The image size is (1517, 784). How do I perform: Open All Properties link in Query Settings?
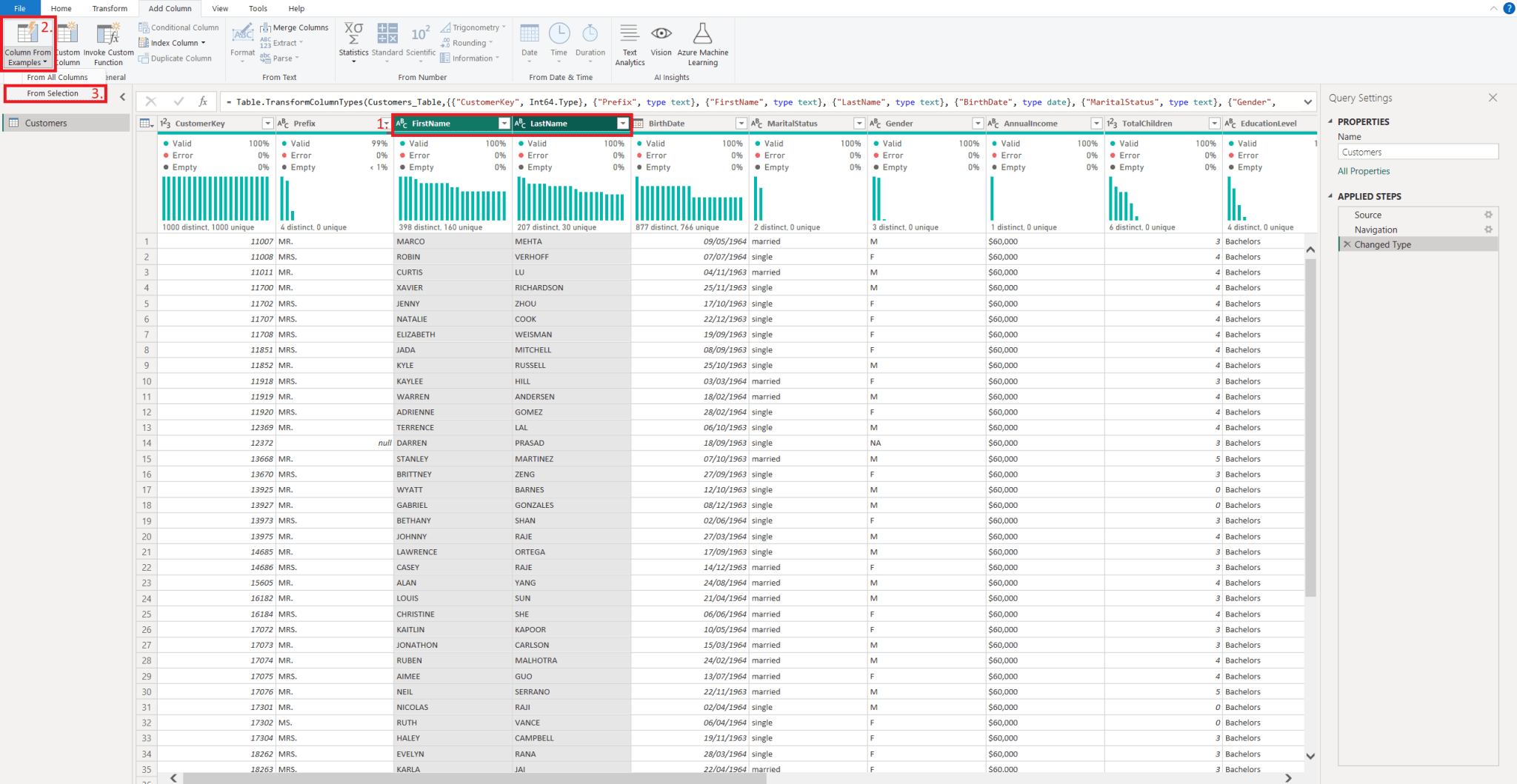pos(1364,170)
